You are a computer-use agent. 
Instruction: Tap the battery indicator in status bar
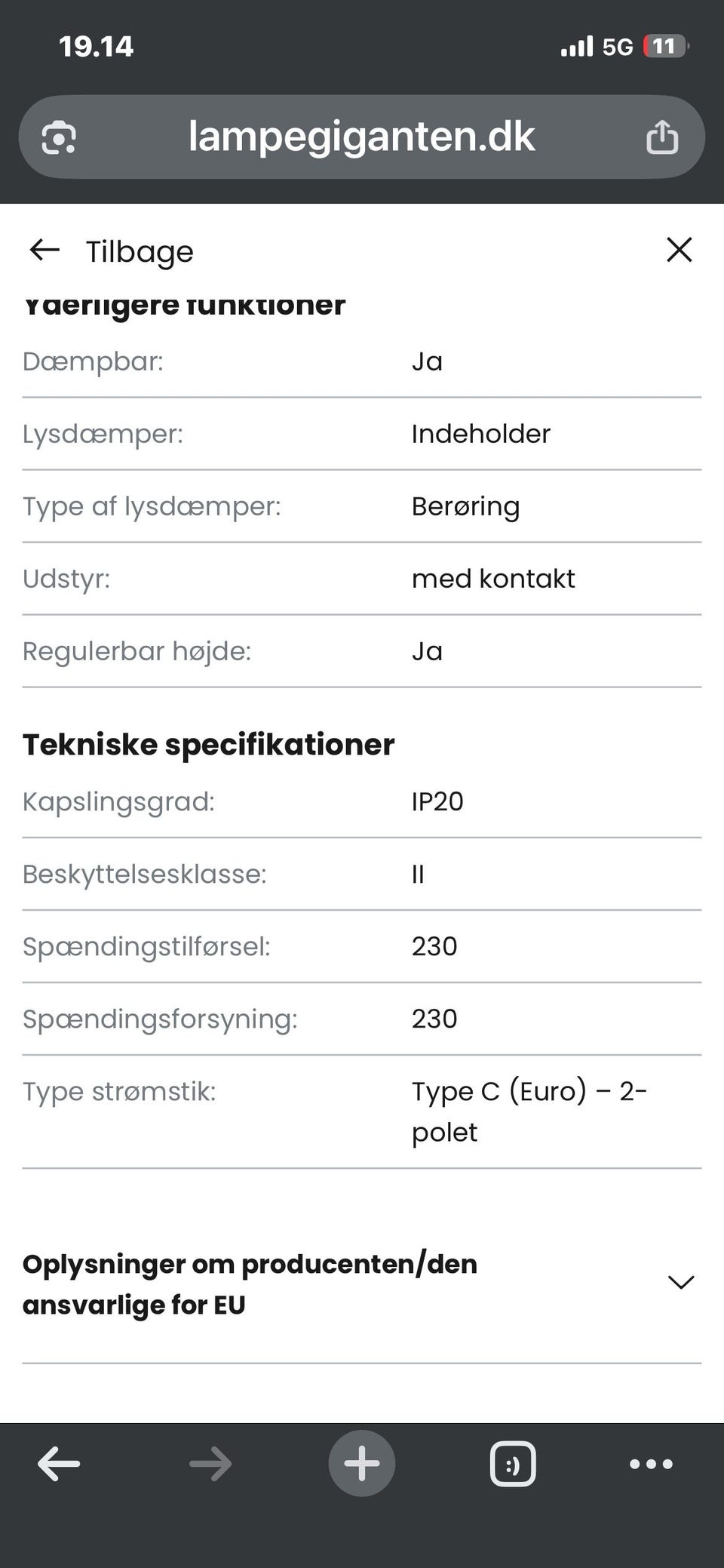[666, 47]
